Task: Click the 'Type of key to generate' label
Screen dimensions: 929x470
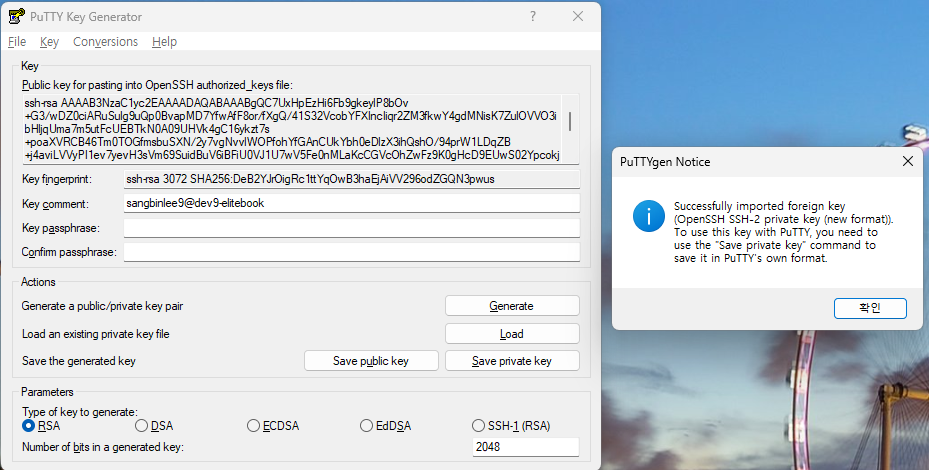Action: 79,411
